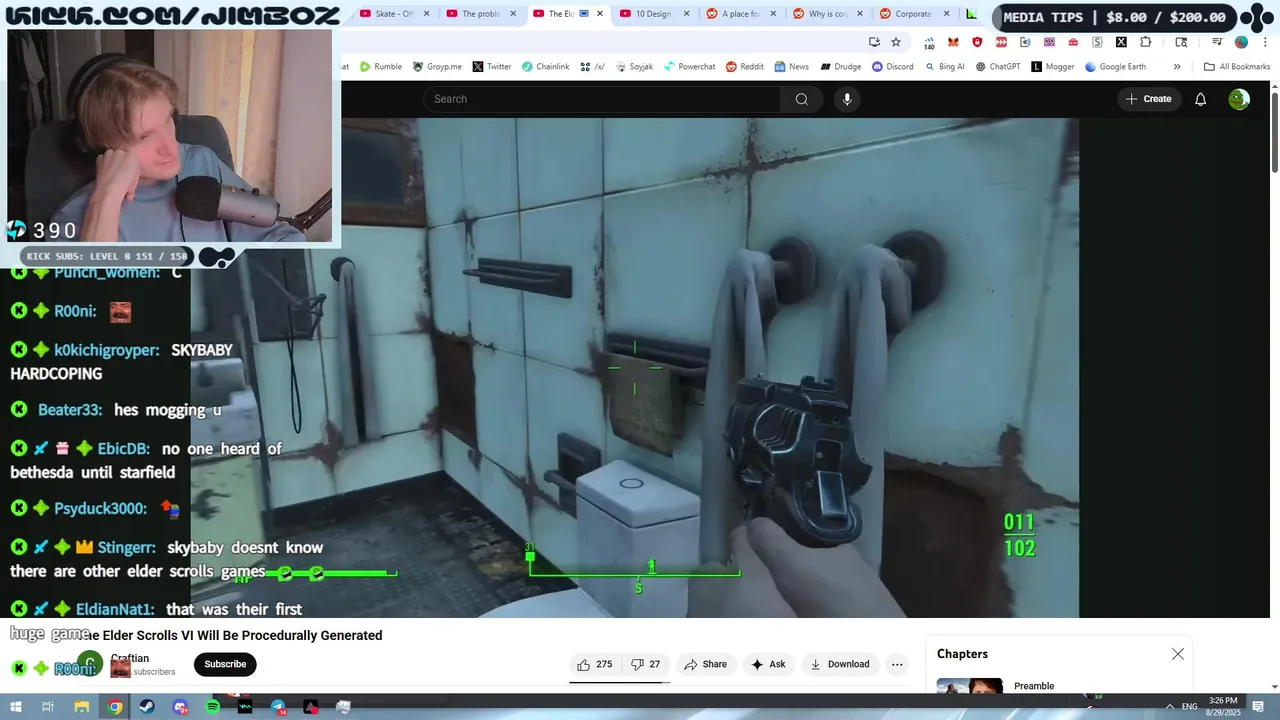1280x720 pixels.
Task: Open more actions ellipsis under video
Action: [897, 664]
